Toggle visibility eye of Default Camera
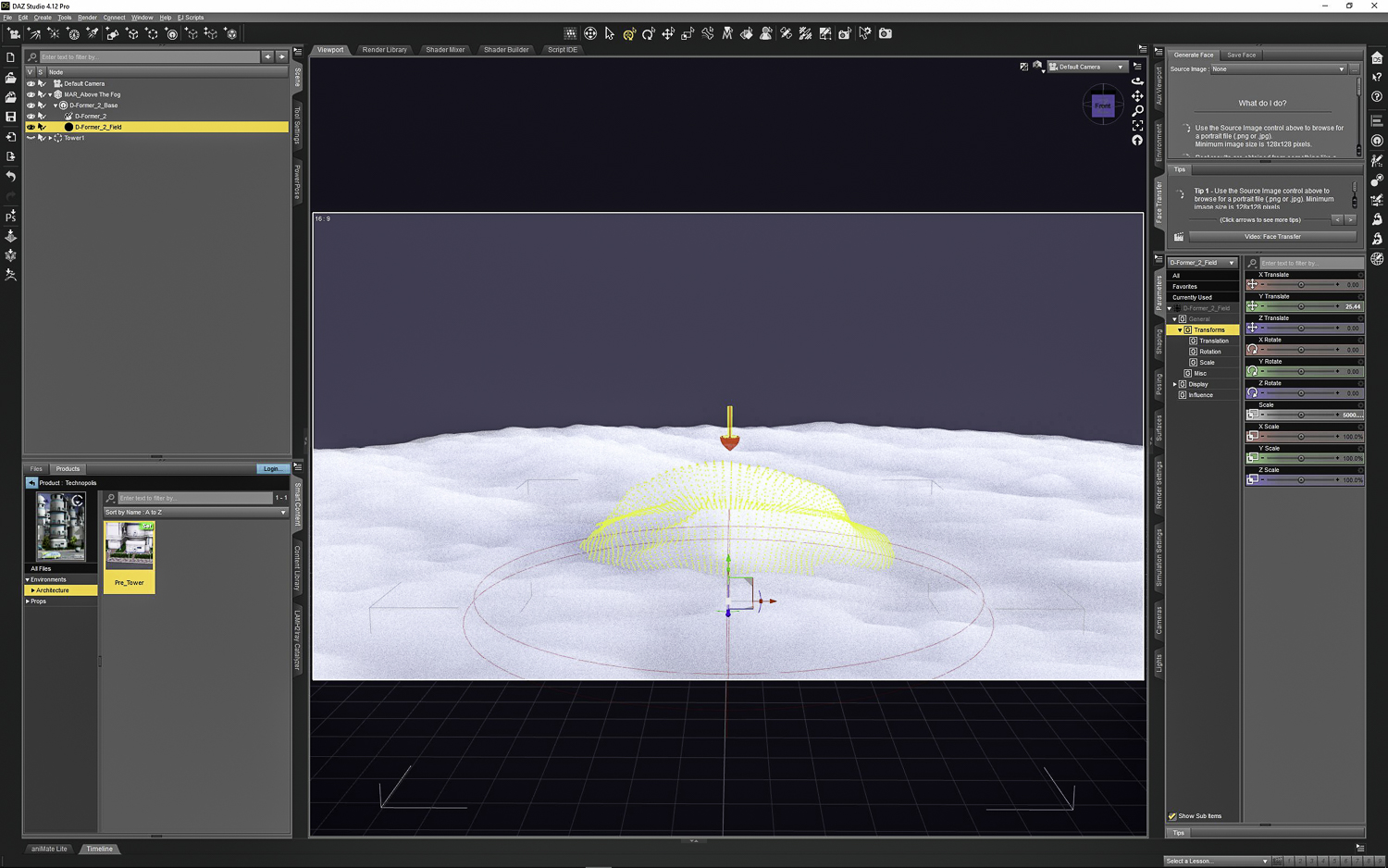This screenshot has height=868, width=1388. [31, 83]
